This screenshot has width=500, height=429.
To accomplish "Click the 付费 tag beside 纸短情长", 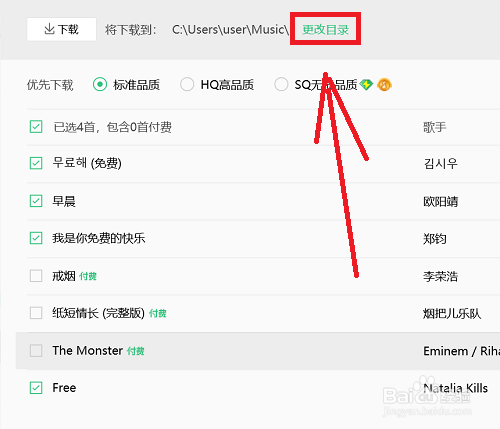I will click(x=158, y=314).
